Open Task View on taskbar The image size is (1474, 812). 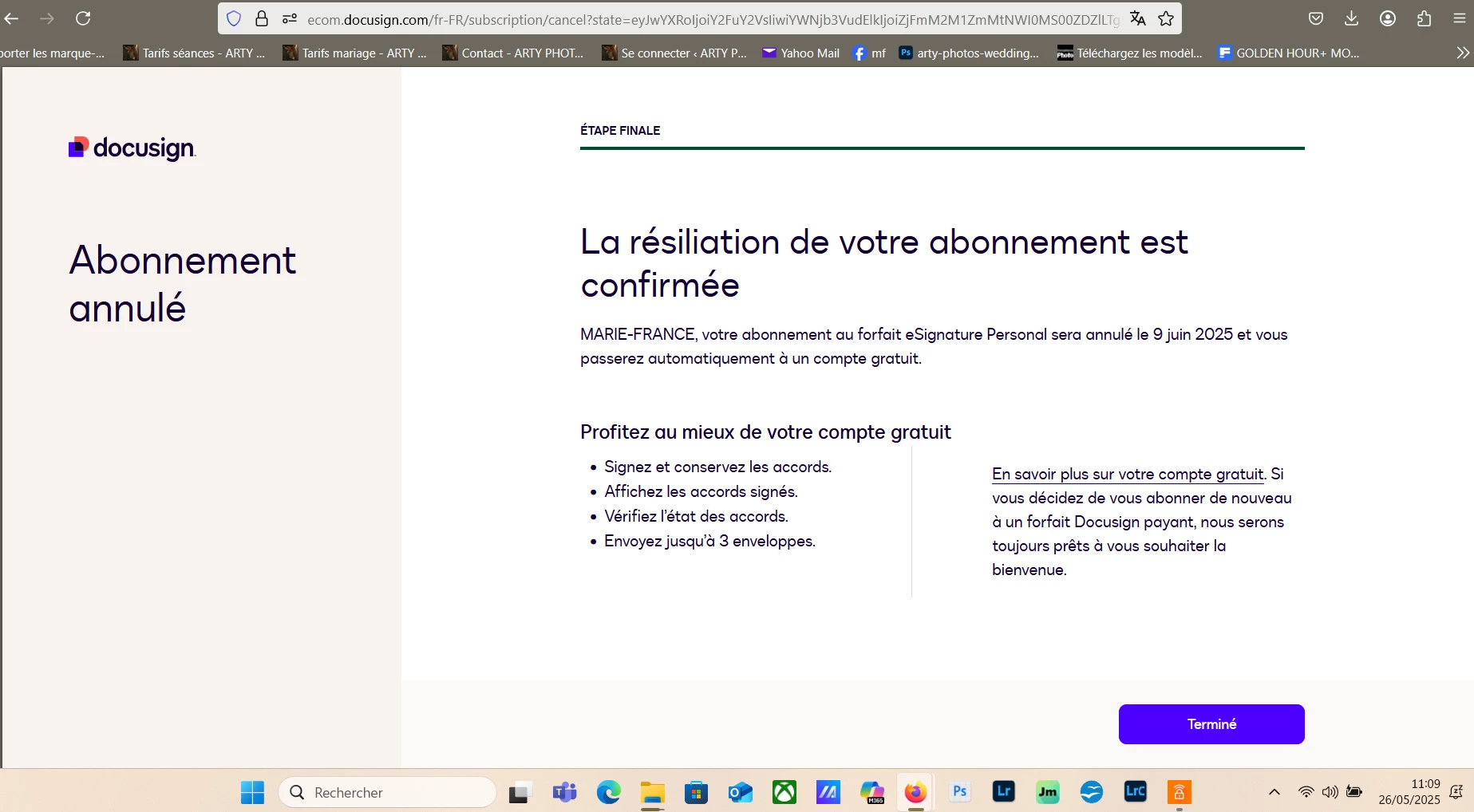[520, 792]
